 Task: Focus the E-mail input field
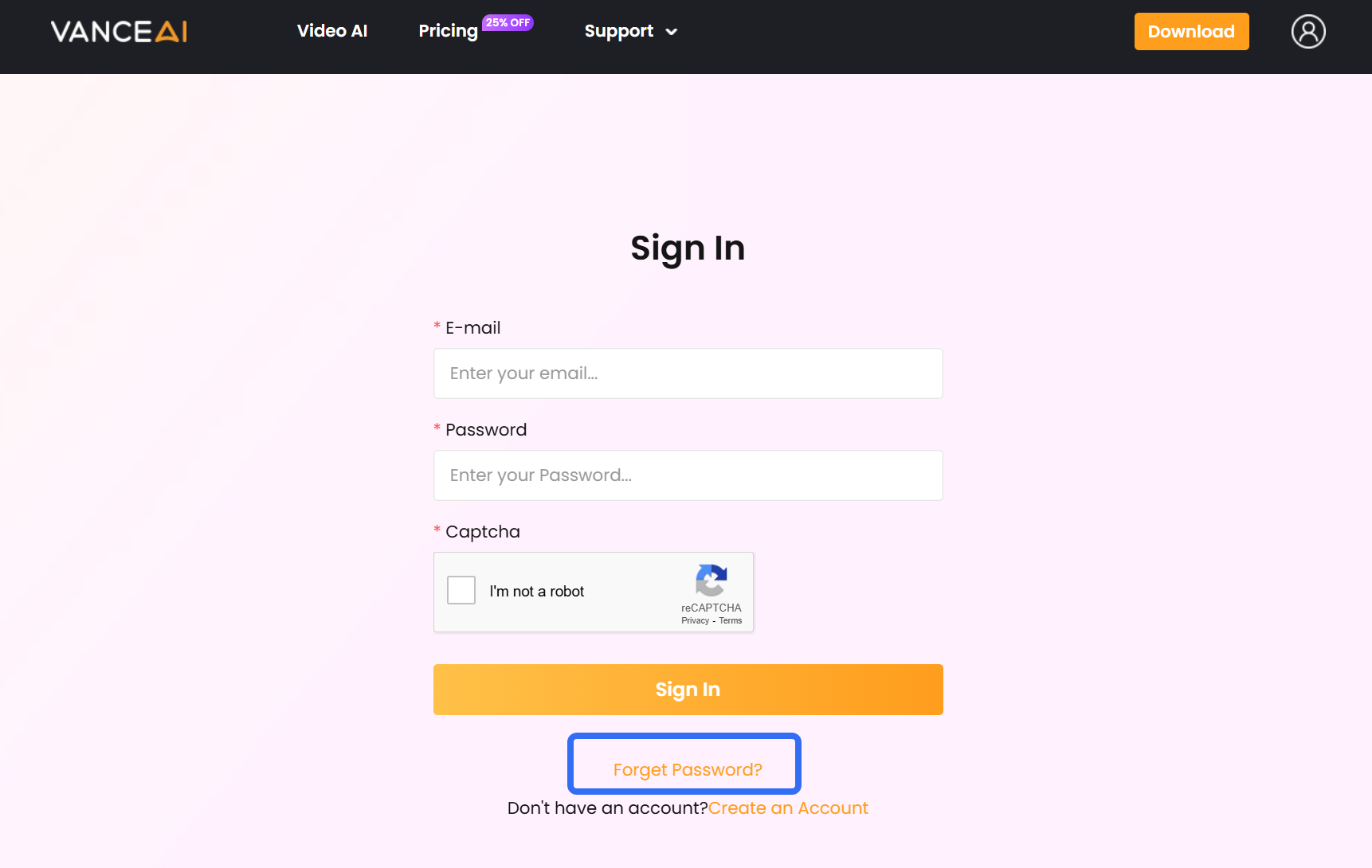(688, 373)
